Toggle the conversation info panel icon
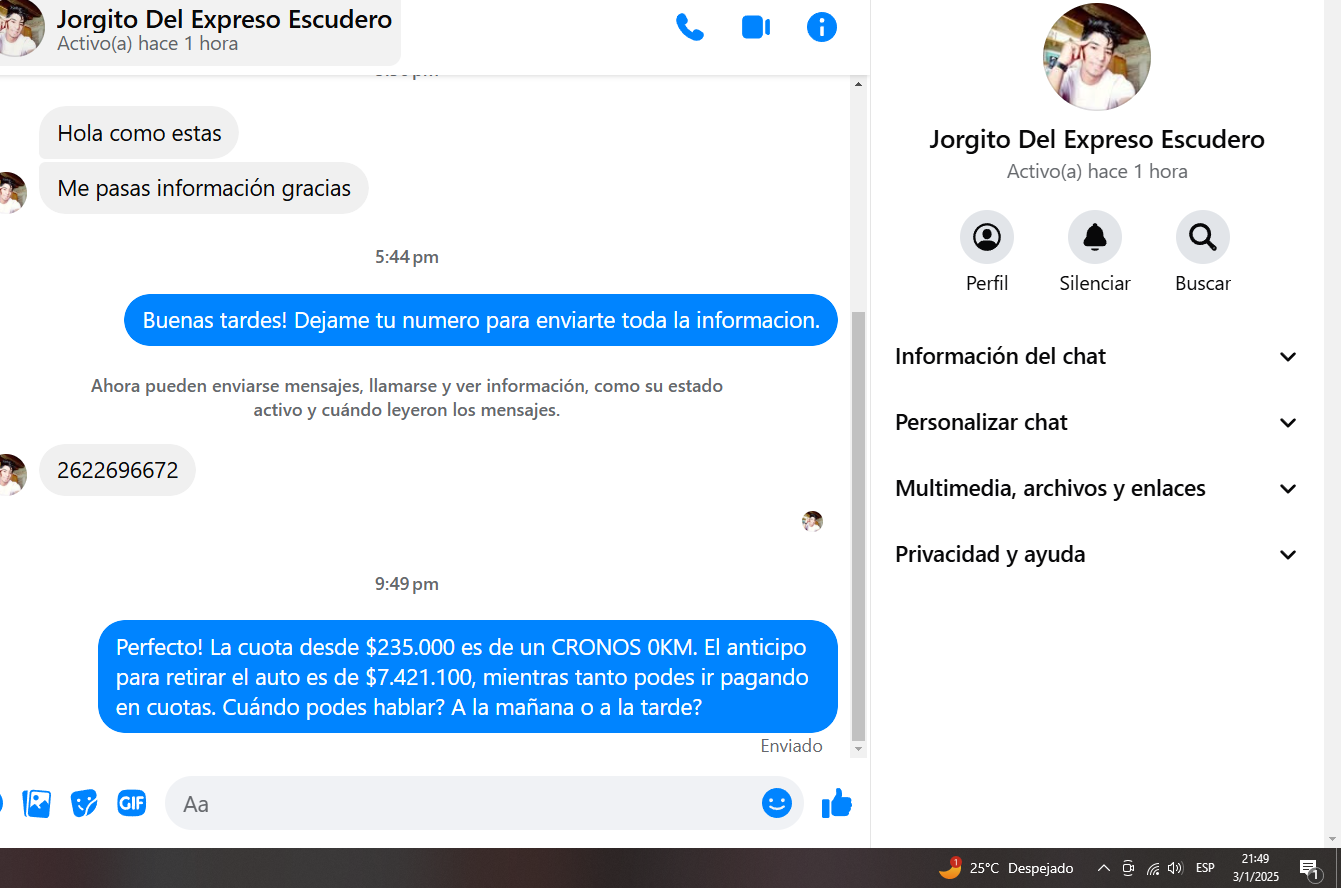 (821, 27)
